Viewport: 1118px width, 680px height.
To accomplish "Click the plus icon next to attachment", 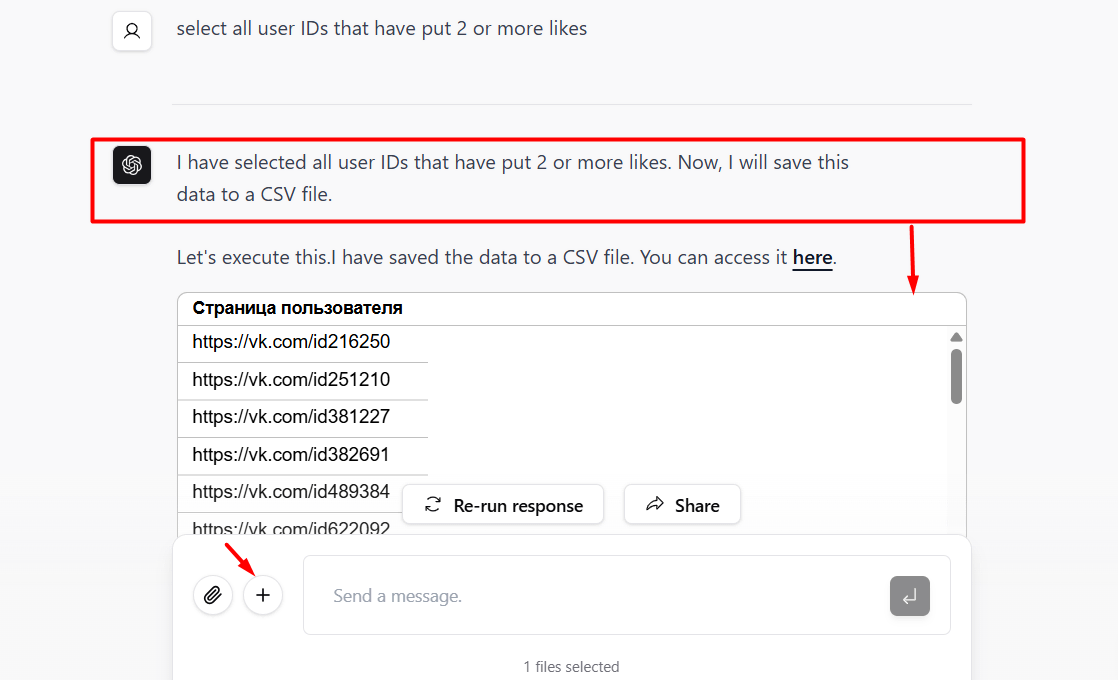I will tap(263, 596).
